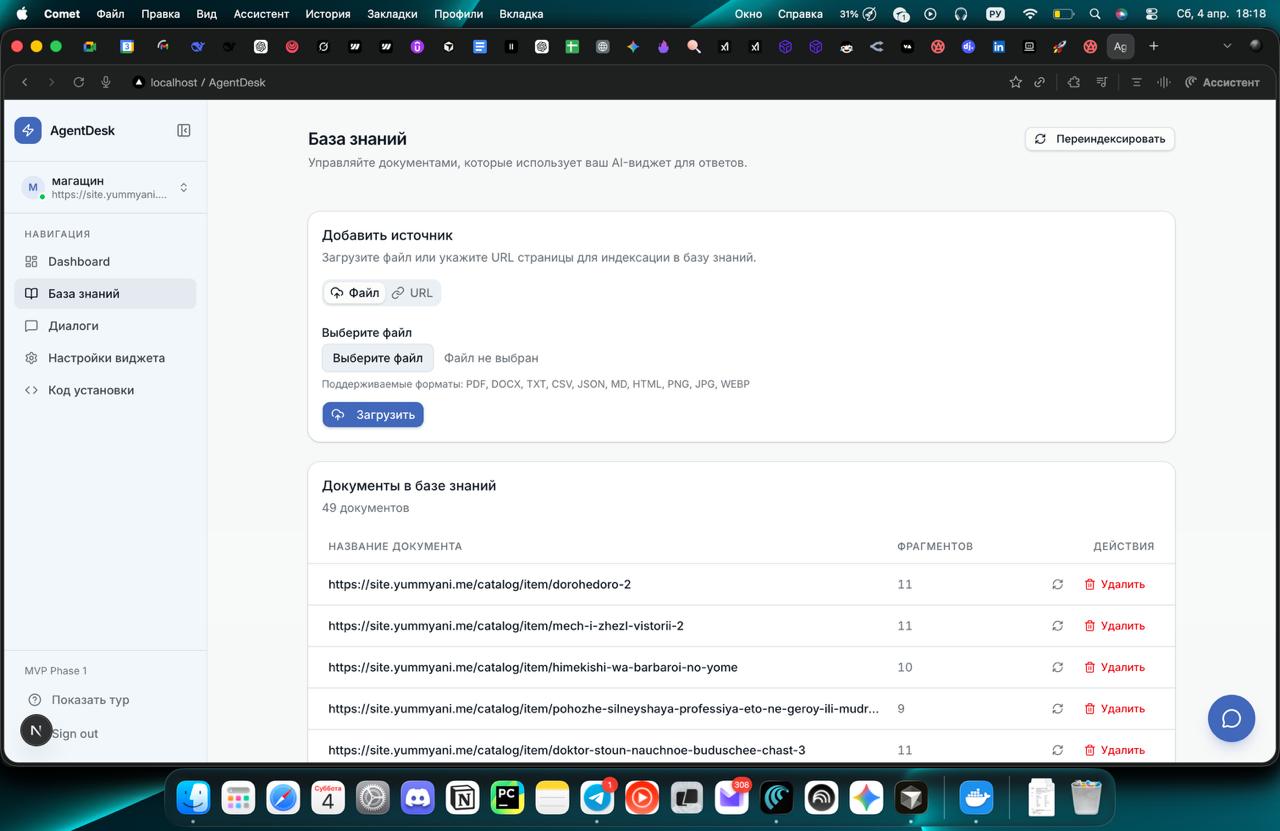
Task: Switch to the URL source tab
Action: click(412, 293)
